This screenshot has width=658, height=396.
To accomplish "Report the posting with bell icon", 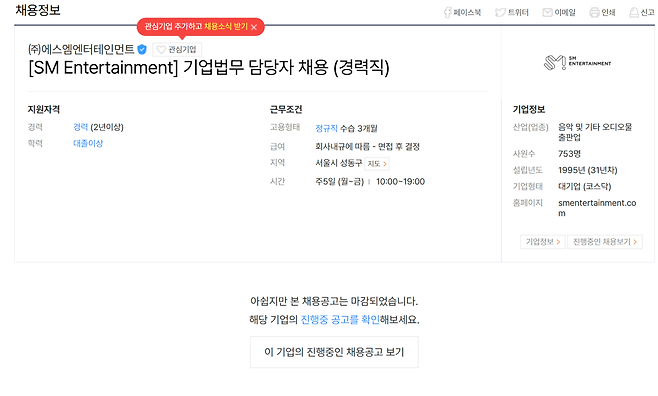I will pyautogui.click(x=641, y=13).
